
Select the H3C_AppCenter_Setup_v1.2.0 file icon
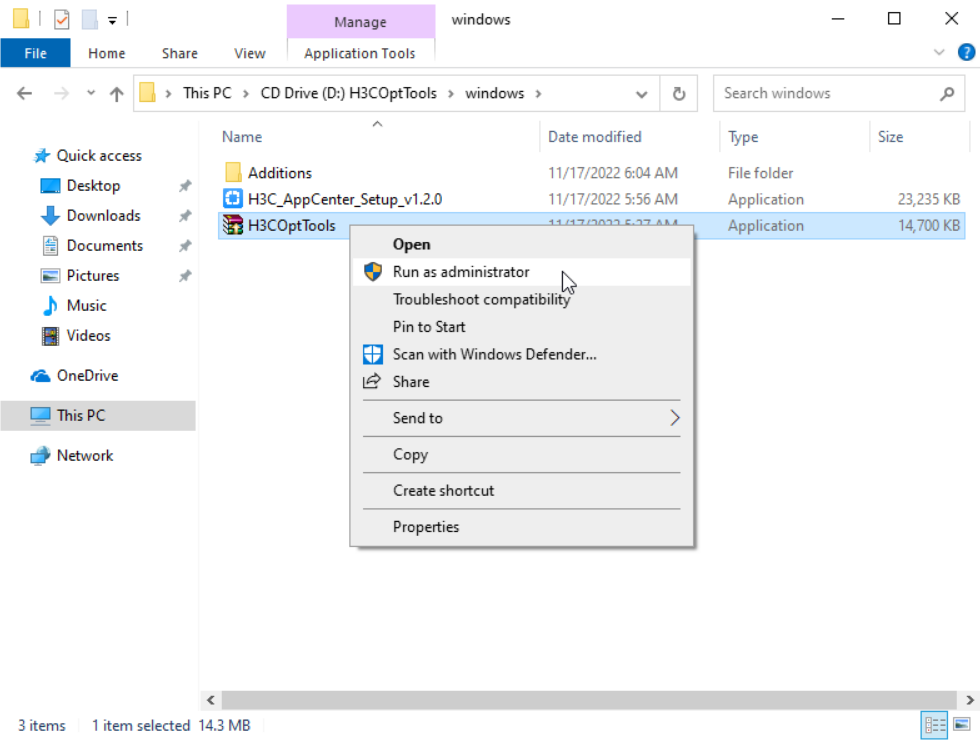point(232,199)
